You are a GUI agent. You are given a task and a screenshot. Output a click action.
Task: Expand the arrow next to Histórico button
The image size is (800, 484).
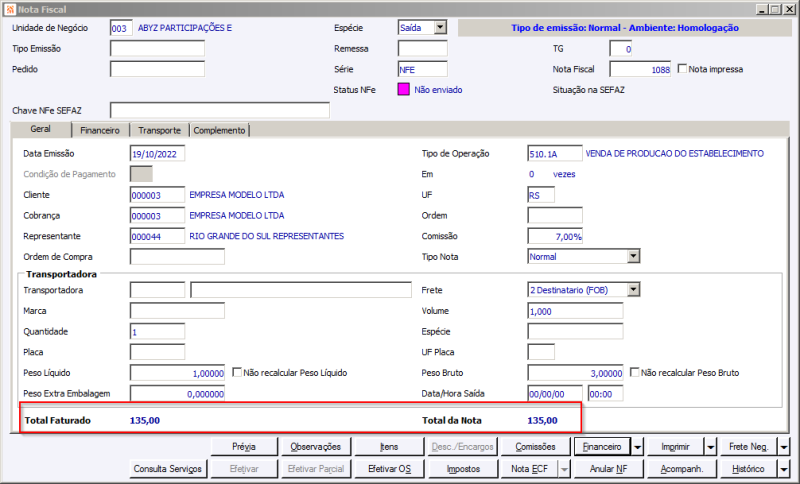[x=784, y=469]
